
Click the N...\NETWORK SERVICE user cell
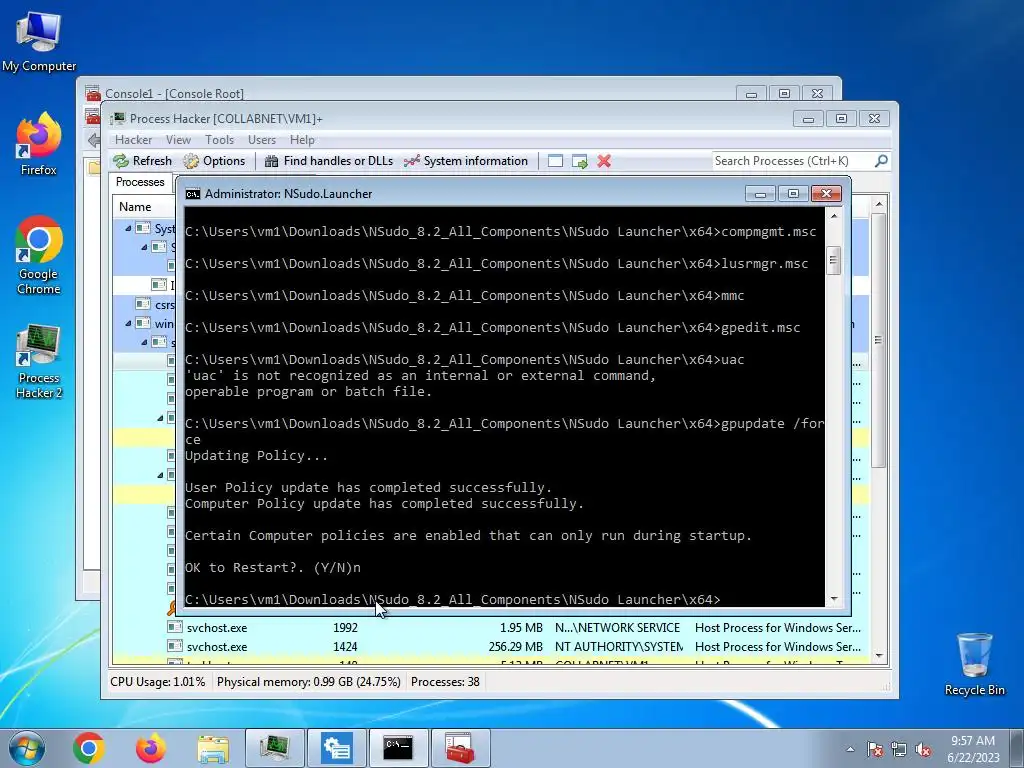617,628
